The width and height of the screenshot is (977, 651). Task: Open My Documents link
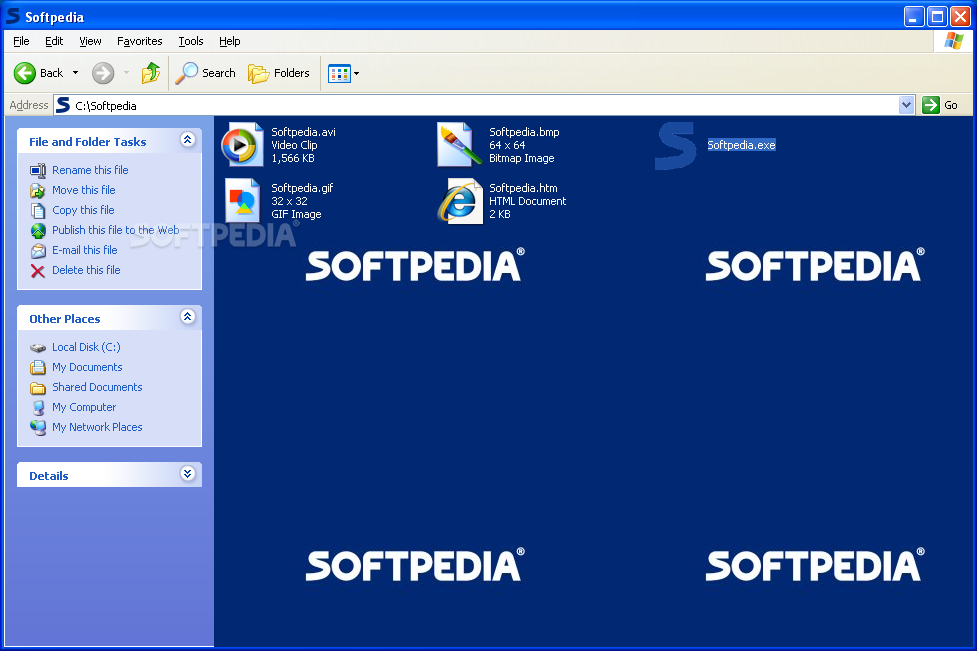tap(87, 367)
